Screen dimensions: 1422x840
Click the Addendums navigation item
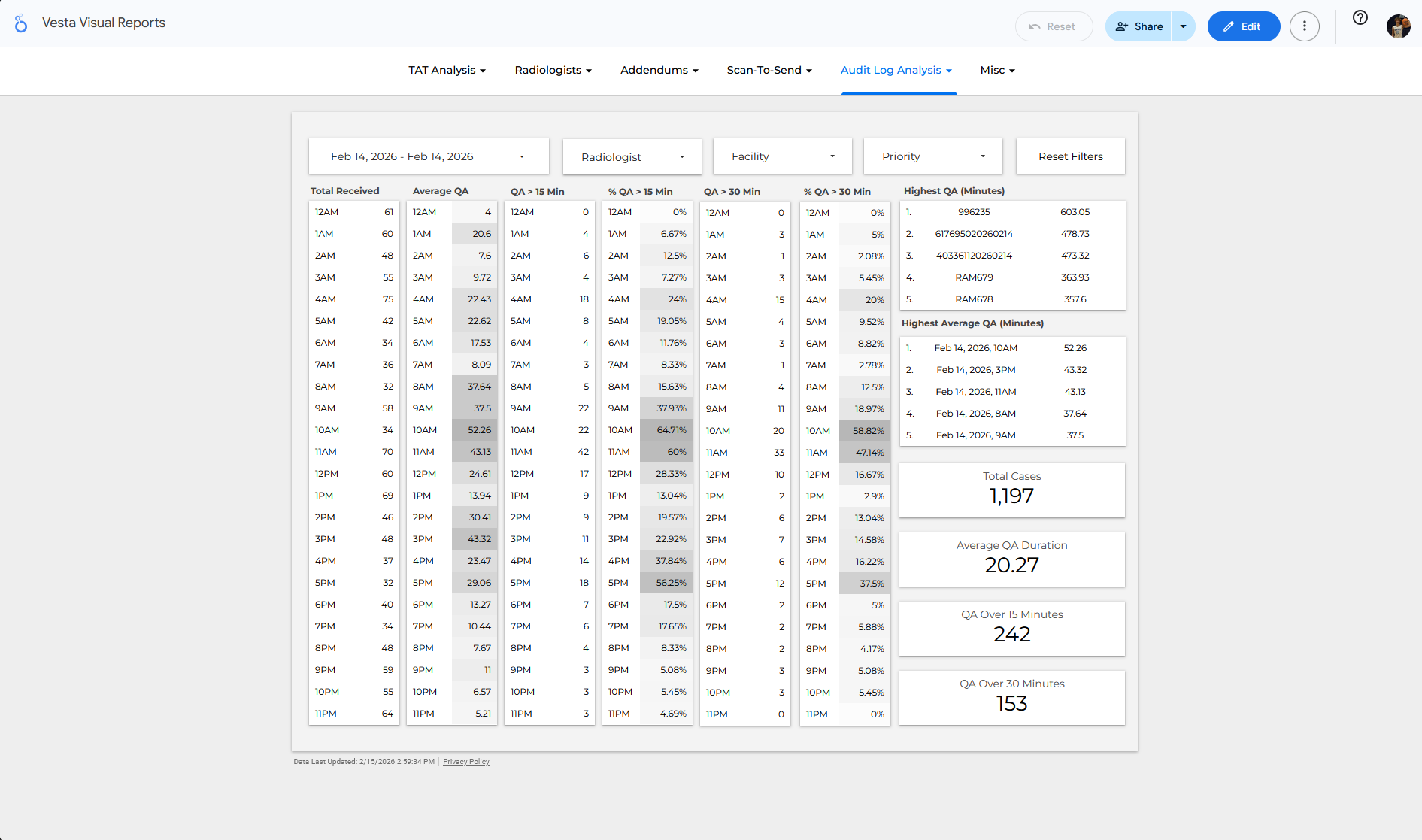(659, 70)
